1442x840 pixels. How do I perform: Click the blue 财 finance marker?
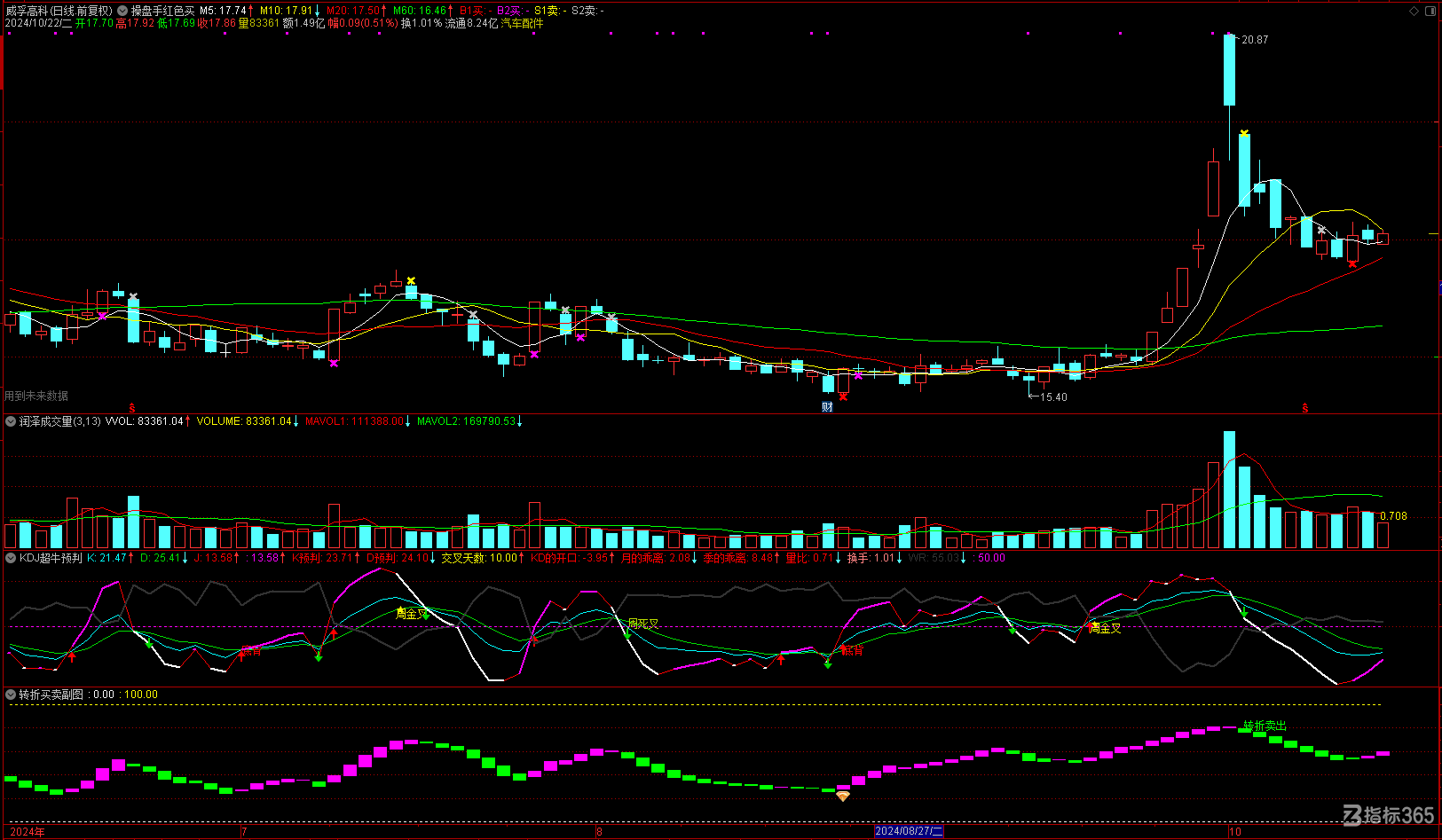(827, 407)
